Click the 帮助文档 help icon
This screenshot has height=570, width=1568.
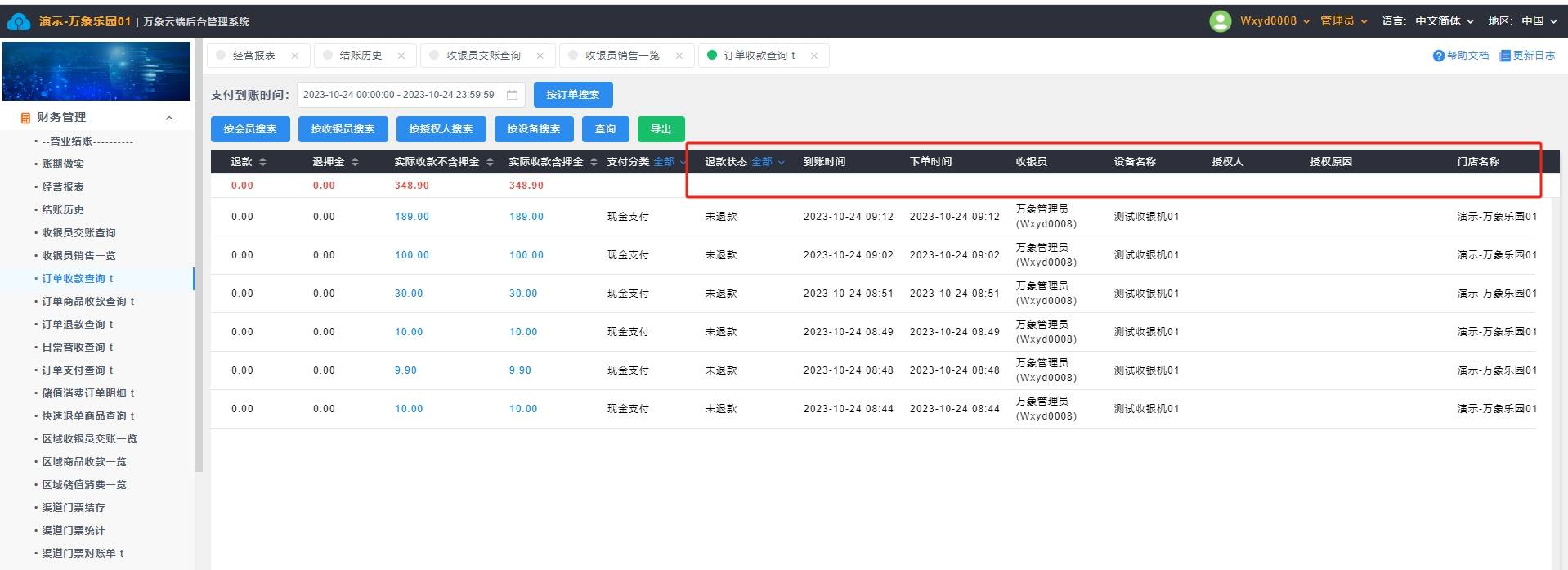[1438, 56]
